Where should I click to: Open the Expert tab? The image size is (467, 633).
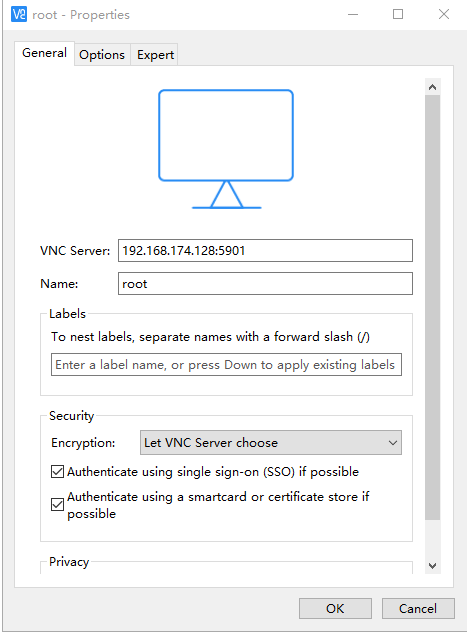(x=155, y=54)
